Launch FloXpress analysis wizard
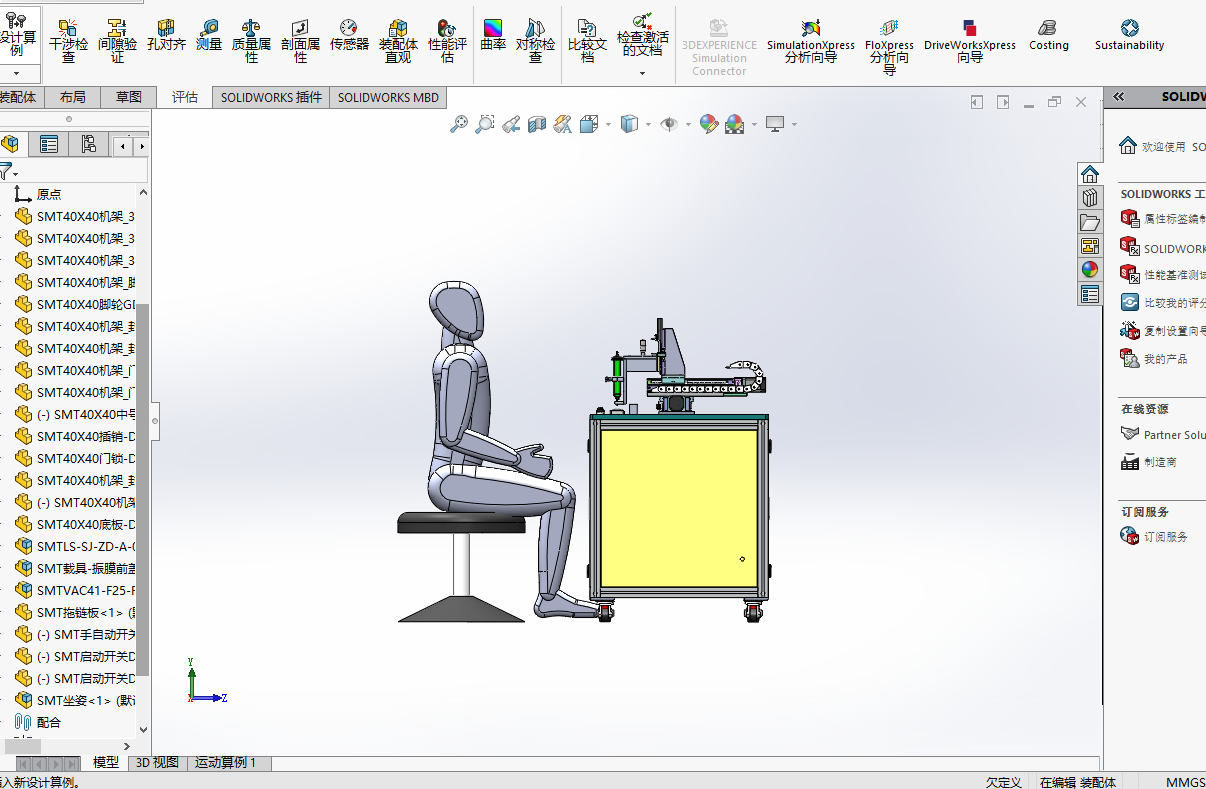 coord(889,47)
